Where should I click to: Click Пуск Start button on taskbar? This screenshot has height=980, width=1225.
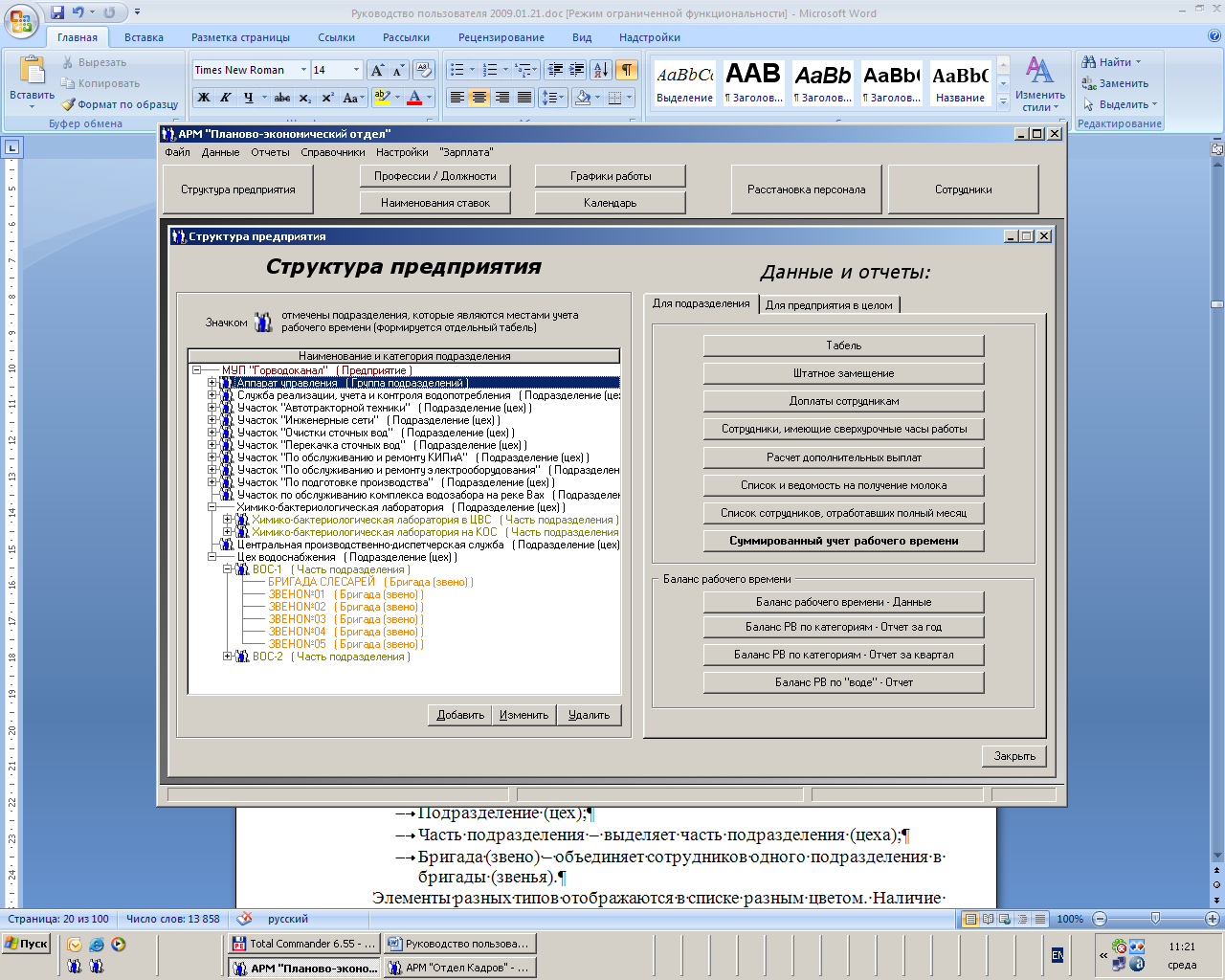pyautogui.click(x=26, y=944)
